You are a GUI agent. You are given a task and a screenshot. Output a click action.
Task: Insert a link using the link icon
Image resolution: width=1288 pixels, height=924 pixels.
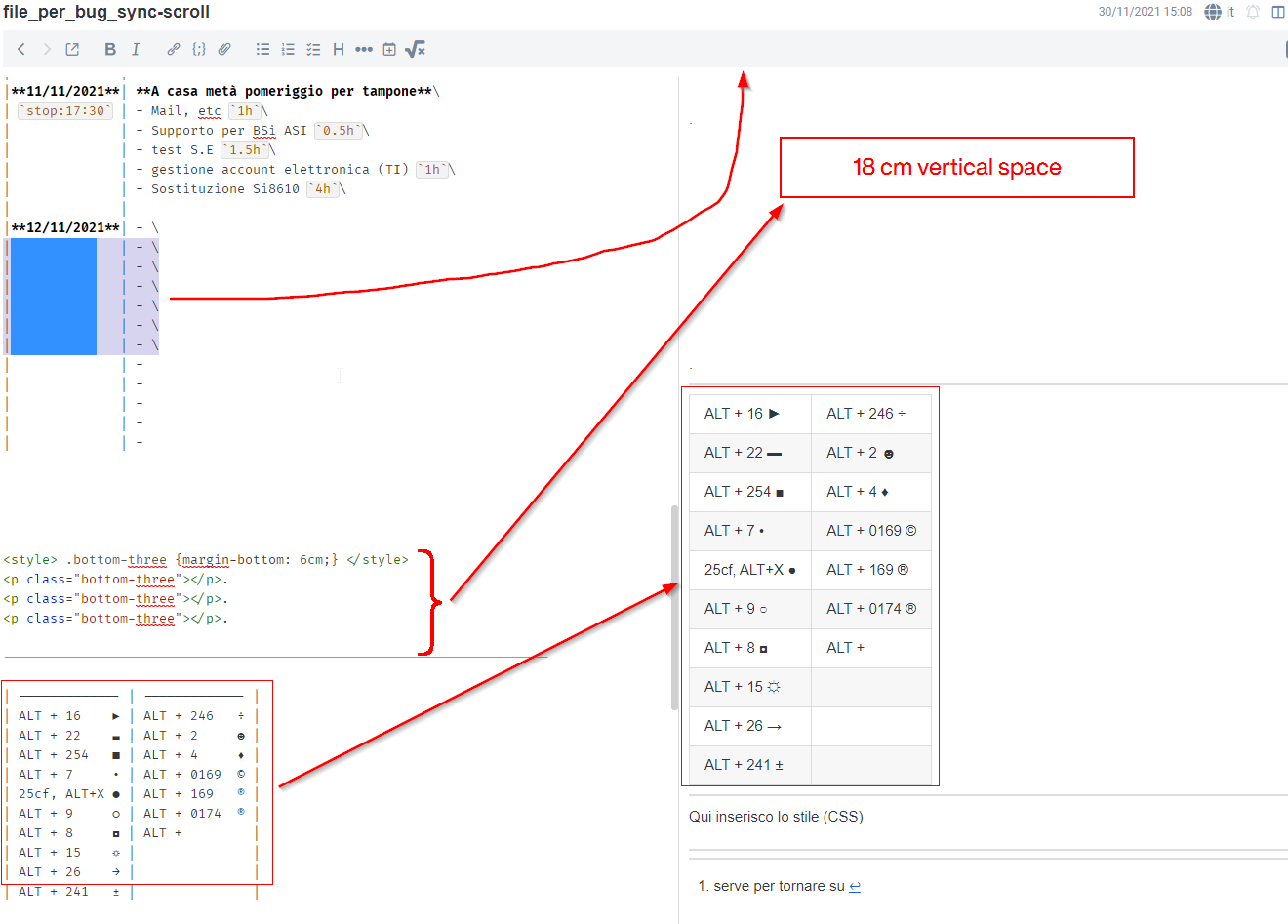coord(174,48)
